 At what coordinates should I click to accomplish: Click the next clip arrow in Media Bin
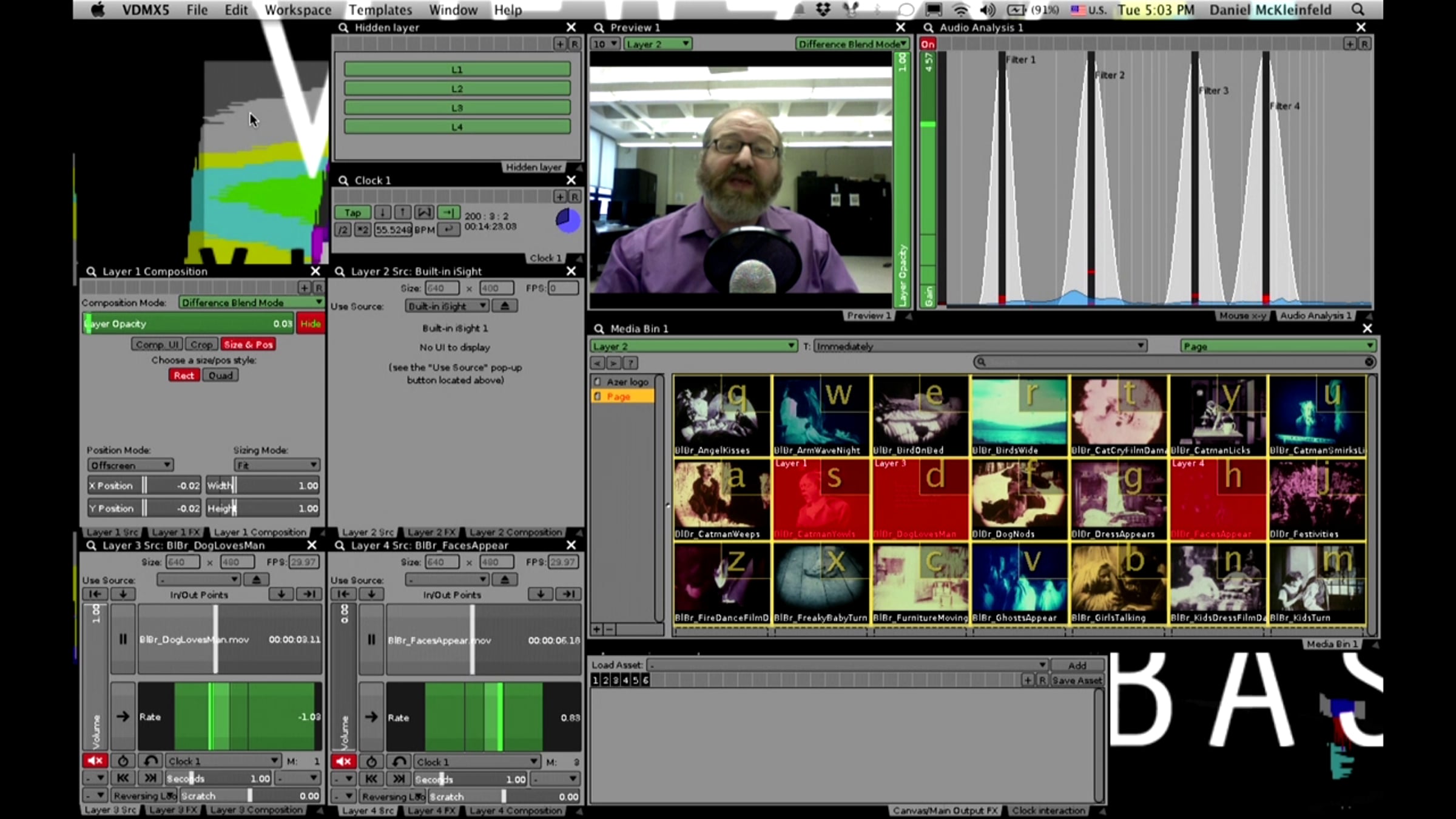click(x=614, y=363)
